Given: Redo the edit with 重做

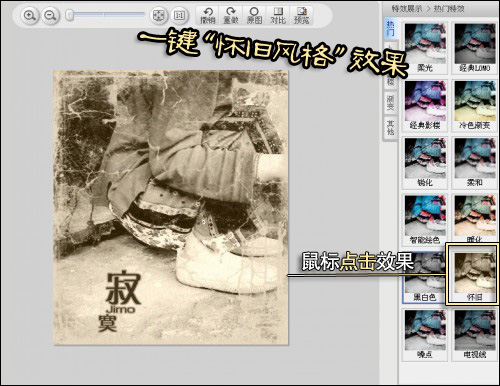Looking at the screenshot, I should tap(231, 16).
